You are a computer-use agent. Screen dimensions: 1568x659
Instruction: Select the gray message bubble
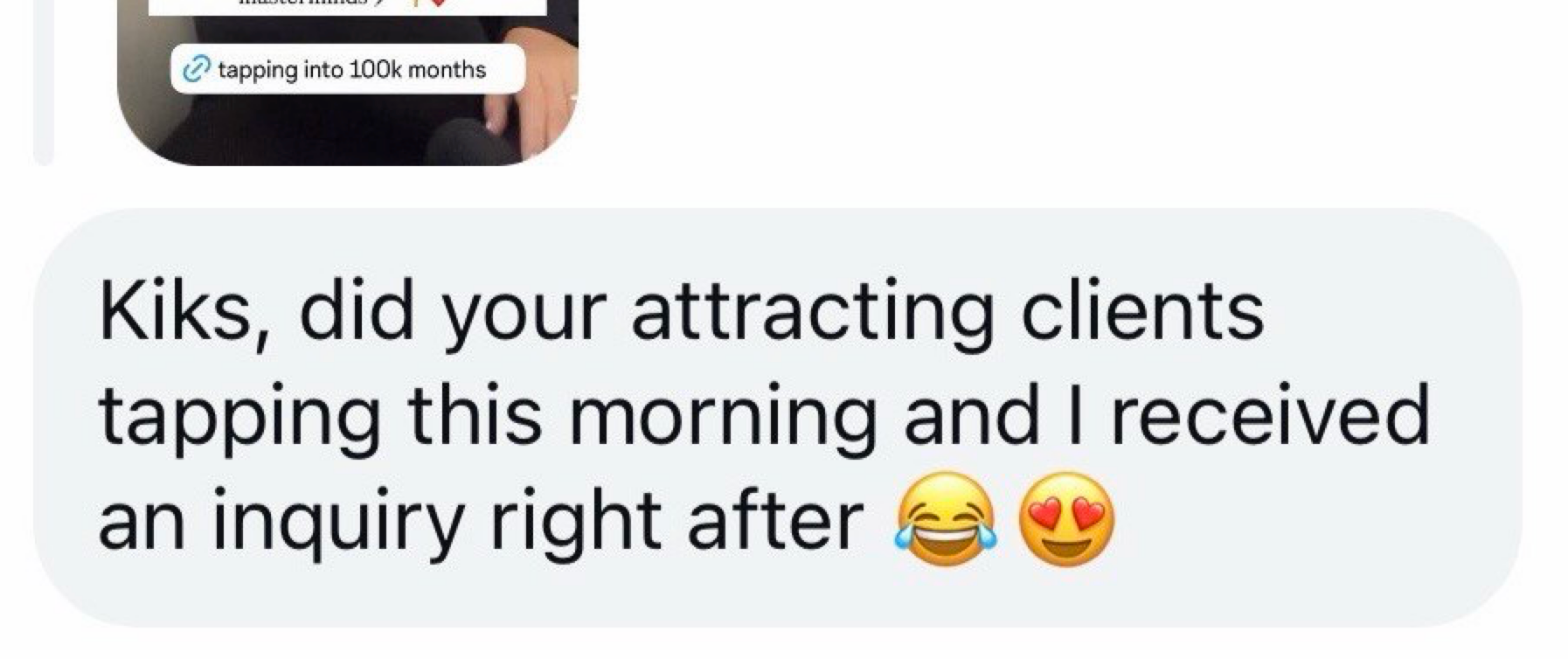pos(778,418)
